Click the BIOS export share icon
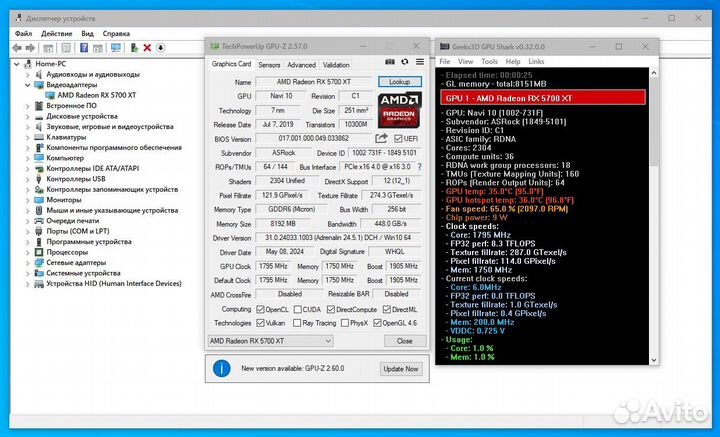The width and height of the screenshot is (720, 437). (382, 138)
